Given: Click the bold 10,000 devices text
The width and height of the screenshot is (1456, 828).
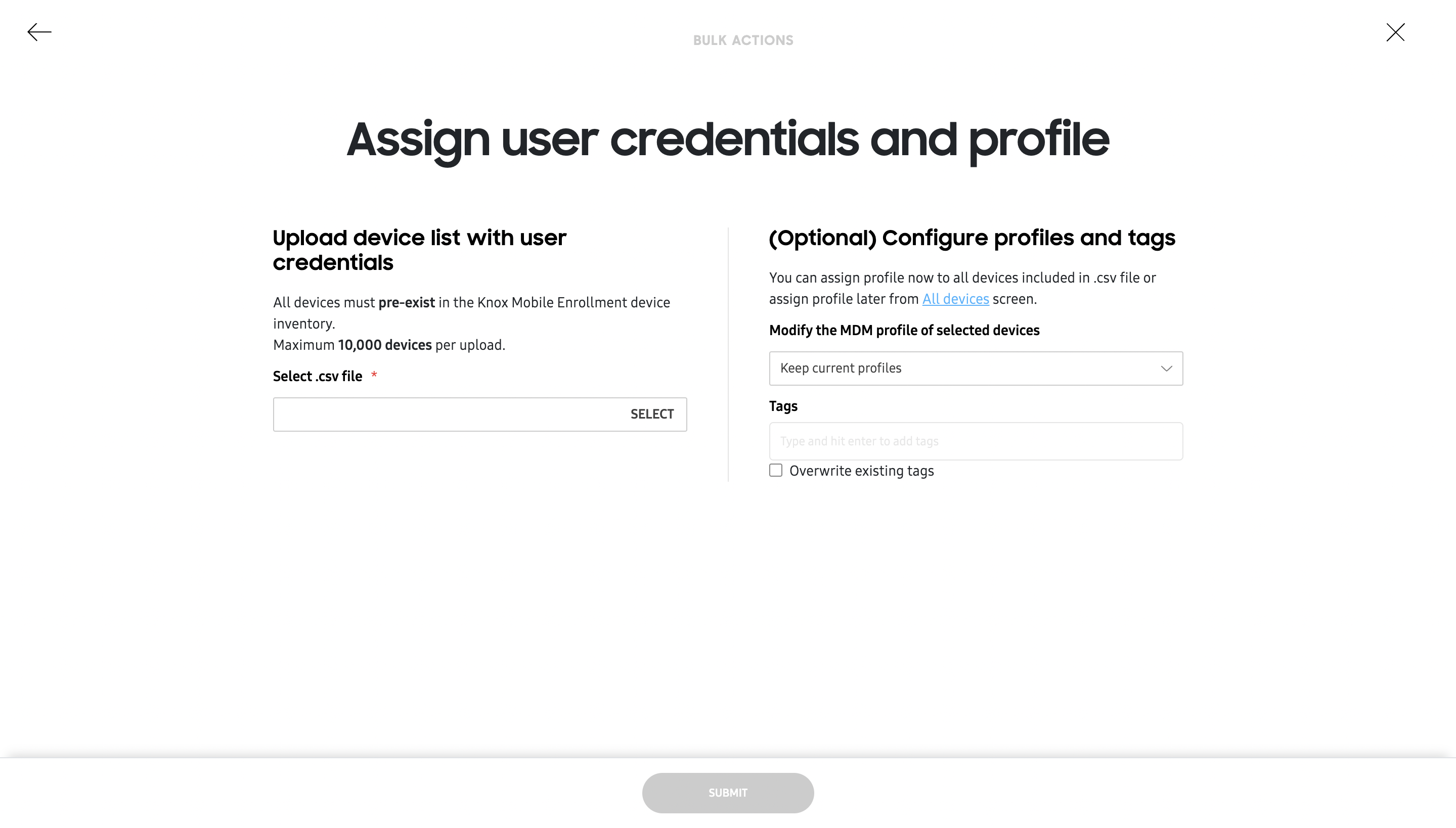Looking at the screenshot, I should 385,345.
